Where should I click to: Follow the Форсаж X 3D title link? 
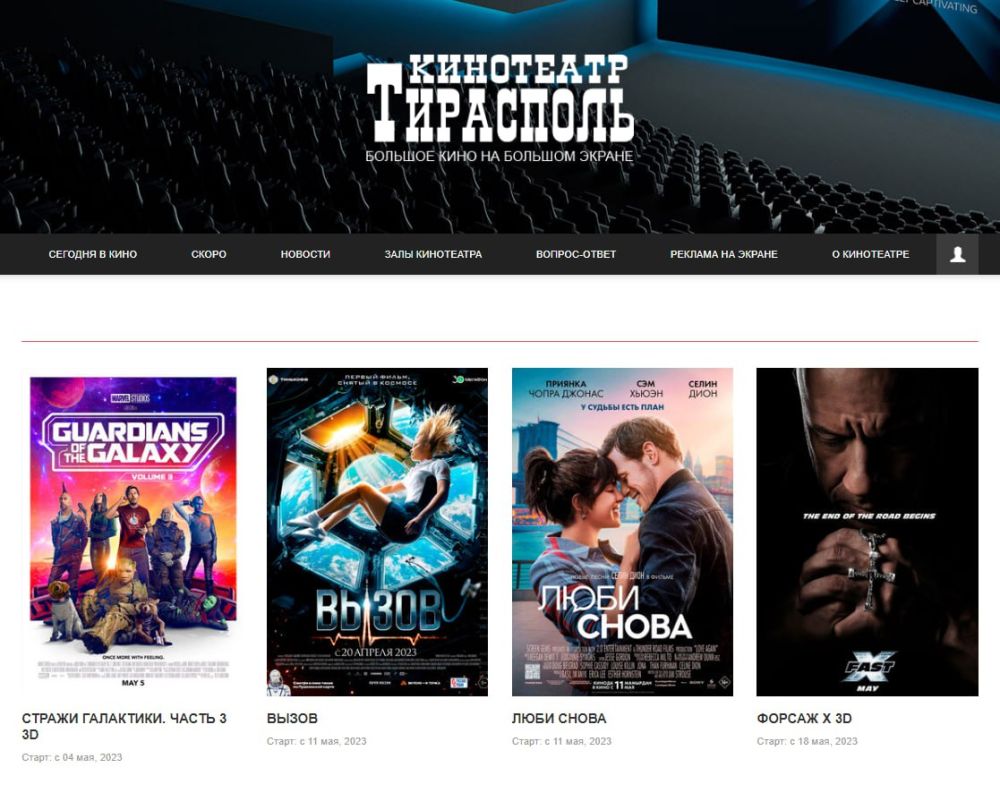point(804,718)
